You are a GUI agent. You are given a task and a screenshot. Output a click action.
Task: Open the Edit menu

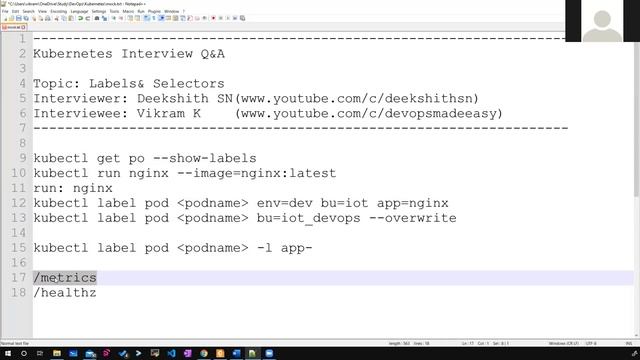16,11
